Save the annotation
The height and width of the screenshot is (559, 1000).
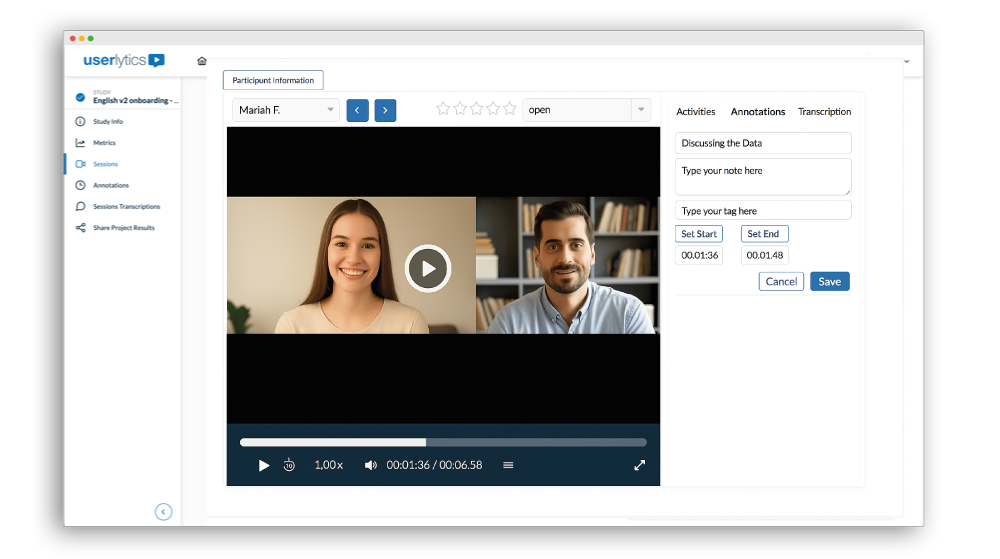click(829, 282)
